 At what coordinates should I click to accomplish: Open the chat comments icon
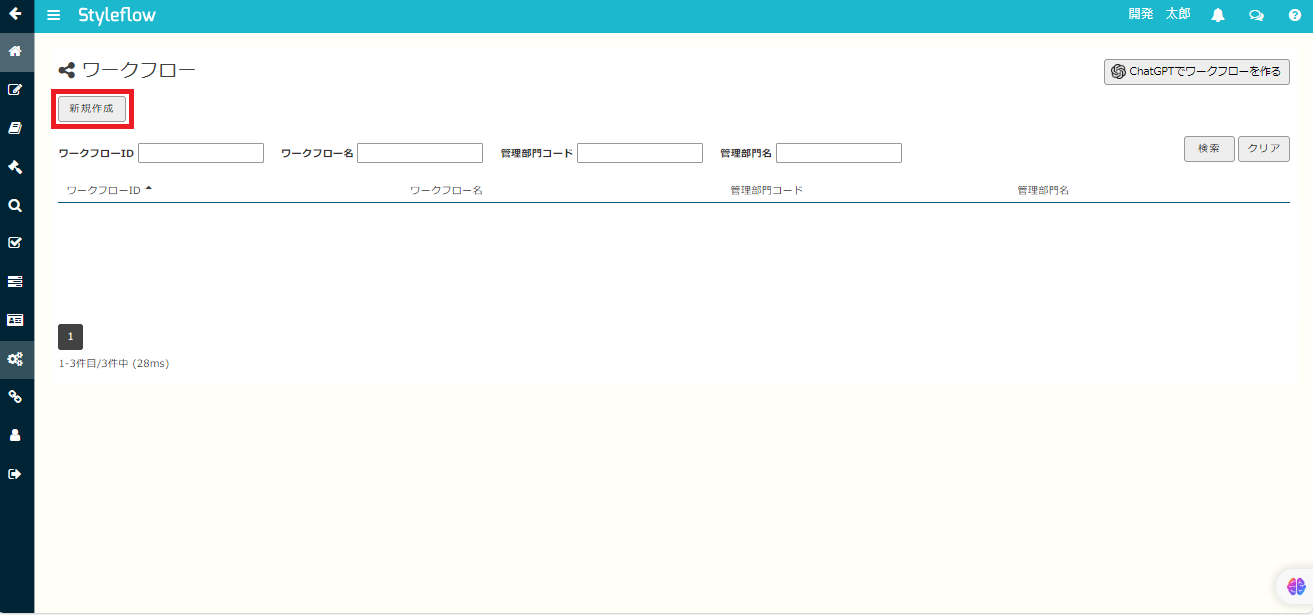click(1256, 15)
